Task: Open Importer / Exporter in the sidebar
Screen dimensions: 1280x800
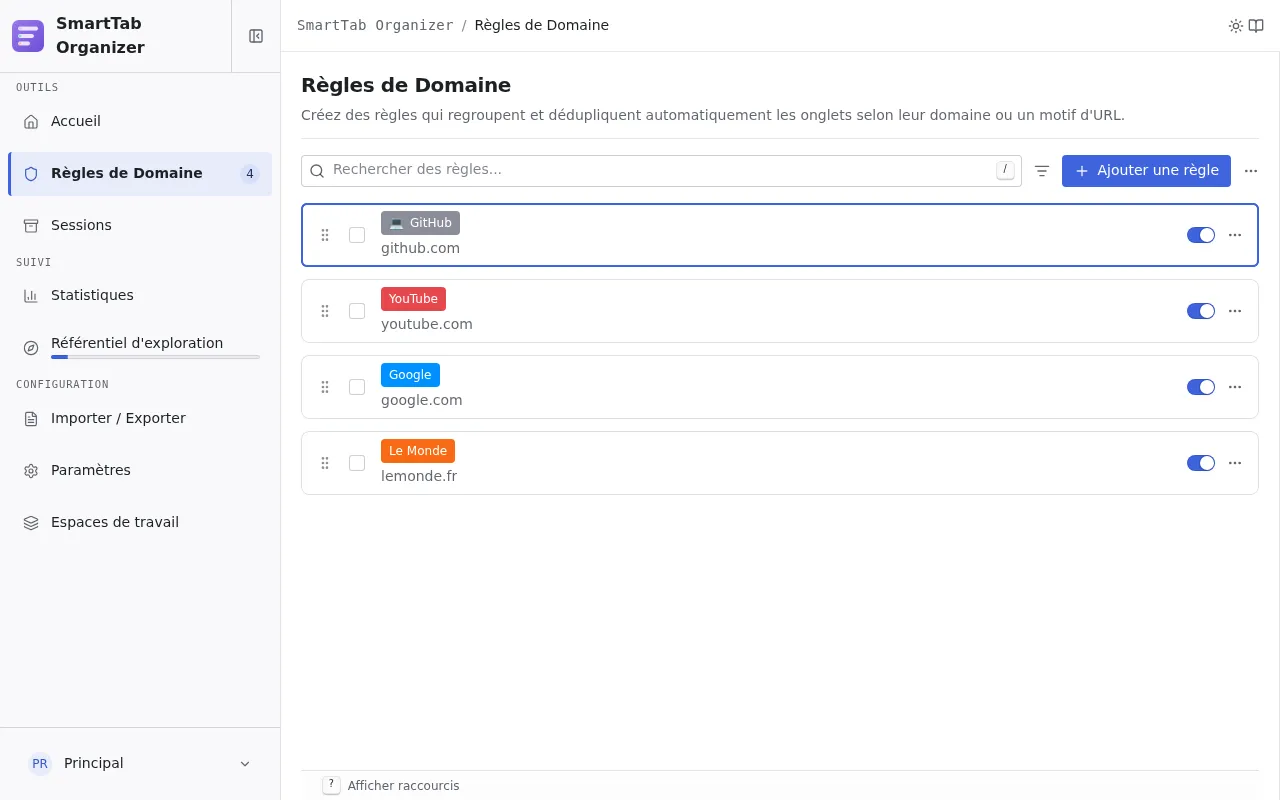Action: click(140, 419)
